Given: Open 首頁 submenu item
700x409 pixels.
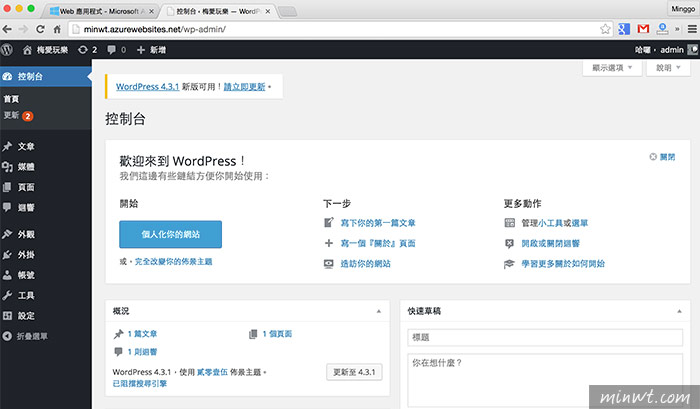Looking at the screenshot, I should click(x=11, y=99).
